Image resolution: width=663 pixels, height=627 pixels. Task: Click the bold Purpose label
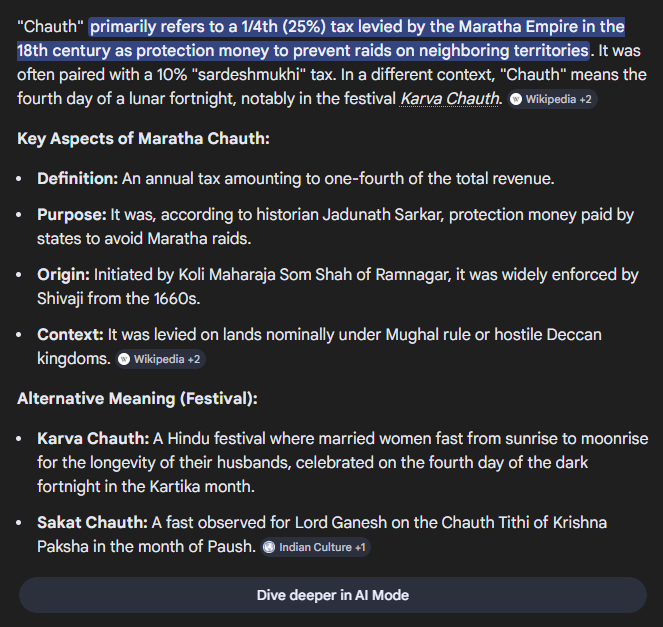(71, 215)
